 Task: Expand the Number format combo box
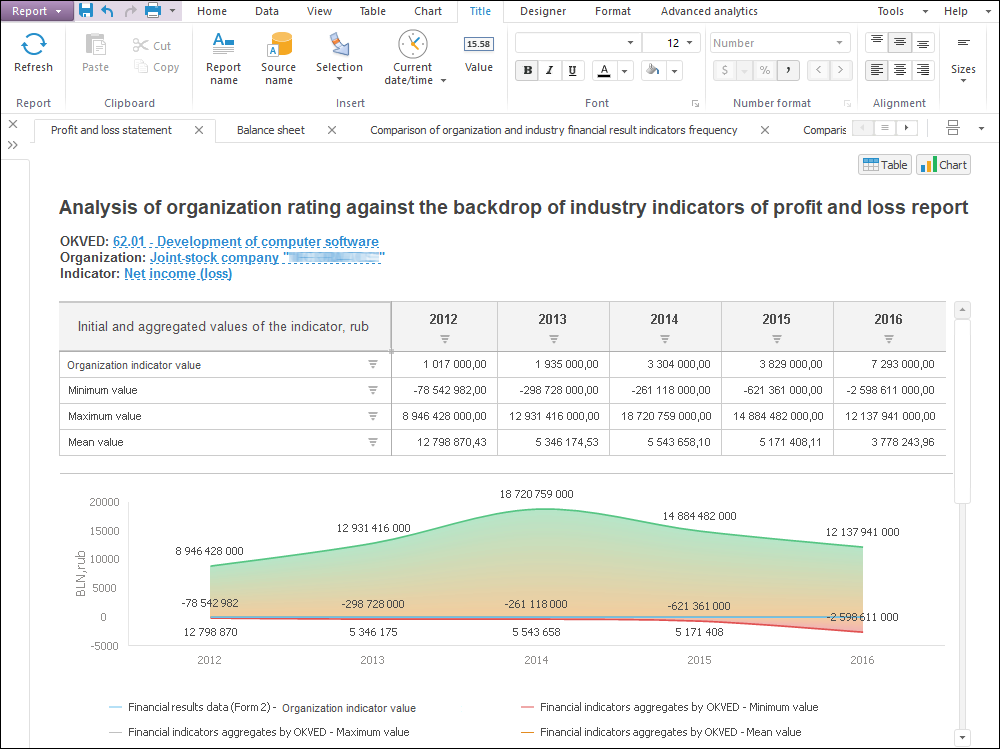(x=839, y=43)
